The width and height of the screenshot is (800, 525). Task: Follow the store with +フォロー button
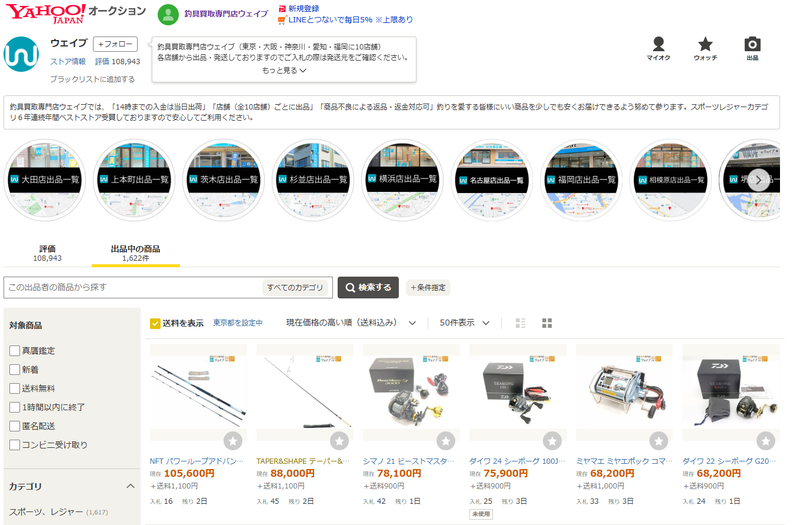[x=115, y=44]
